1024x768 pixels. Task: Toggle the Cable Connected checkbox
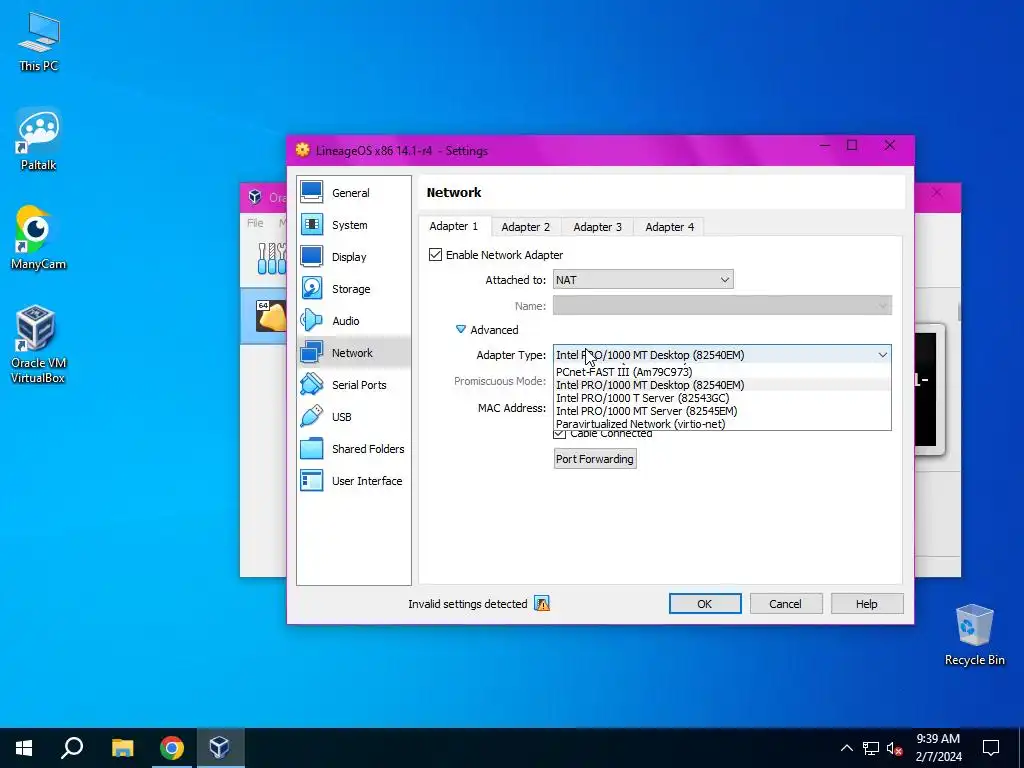(x=560, y=434)
